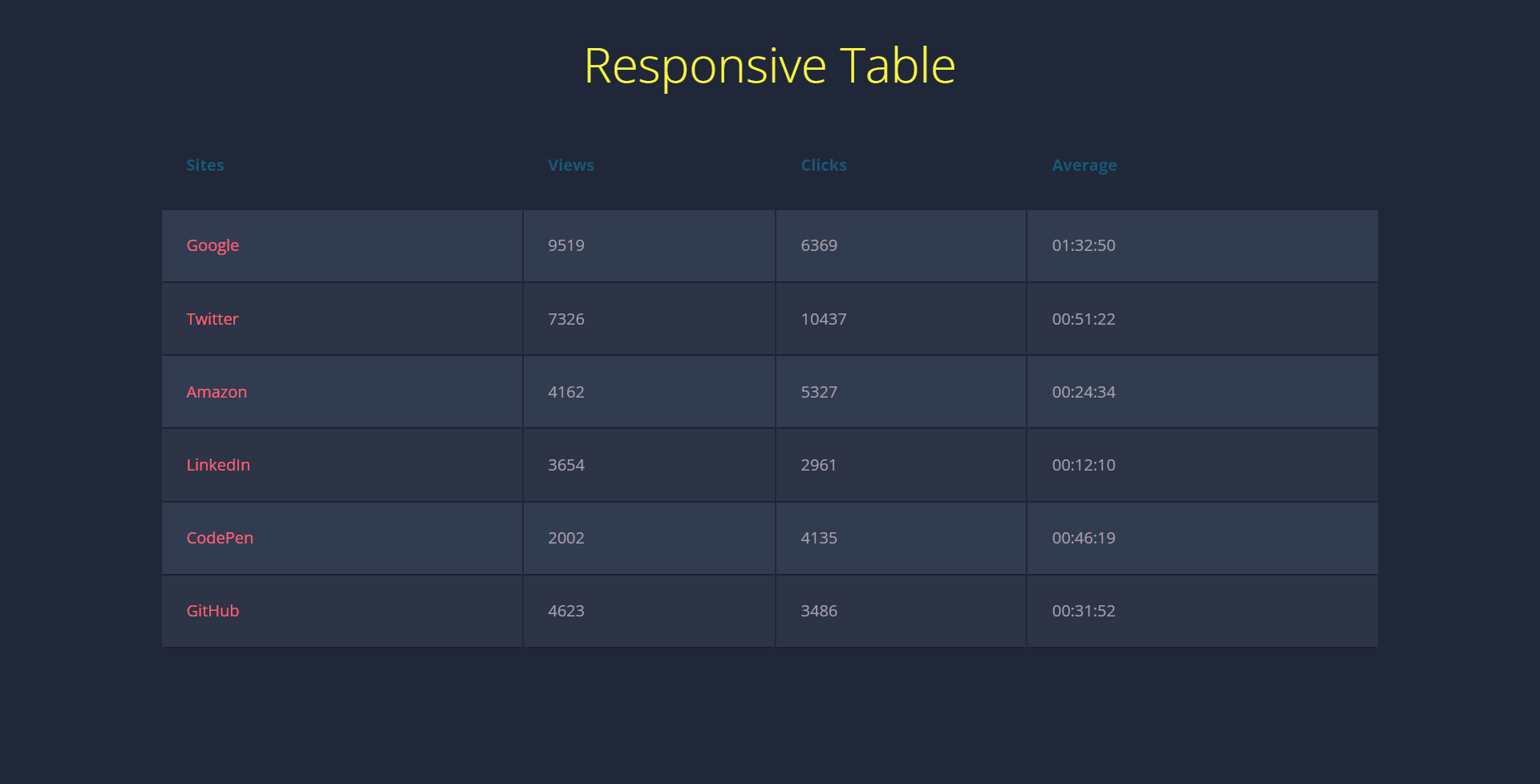Select Google's average time 01:32:50
The image size is (1540, 784).
(1084, 245)
